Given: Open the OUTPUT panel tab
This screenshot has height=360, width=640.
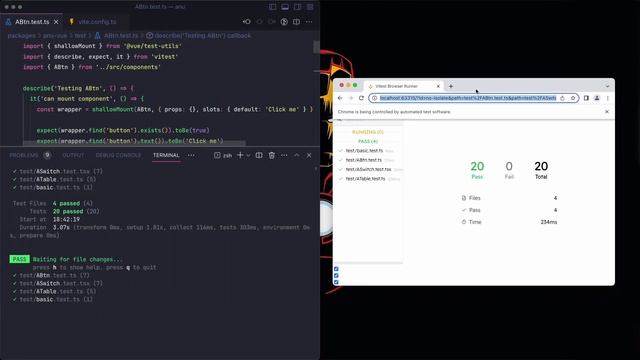Looking at the screenshot, I should pyautogui.click(x=73, y=155).
